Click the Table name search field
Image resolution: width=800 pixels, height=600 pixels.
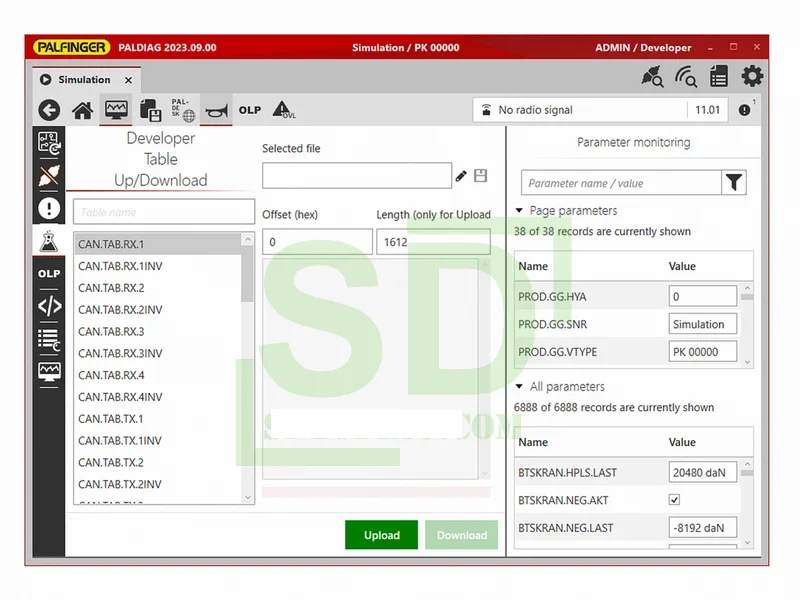pyautogui.click(x=163, y=212)
